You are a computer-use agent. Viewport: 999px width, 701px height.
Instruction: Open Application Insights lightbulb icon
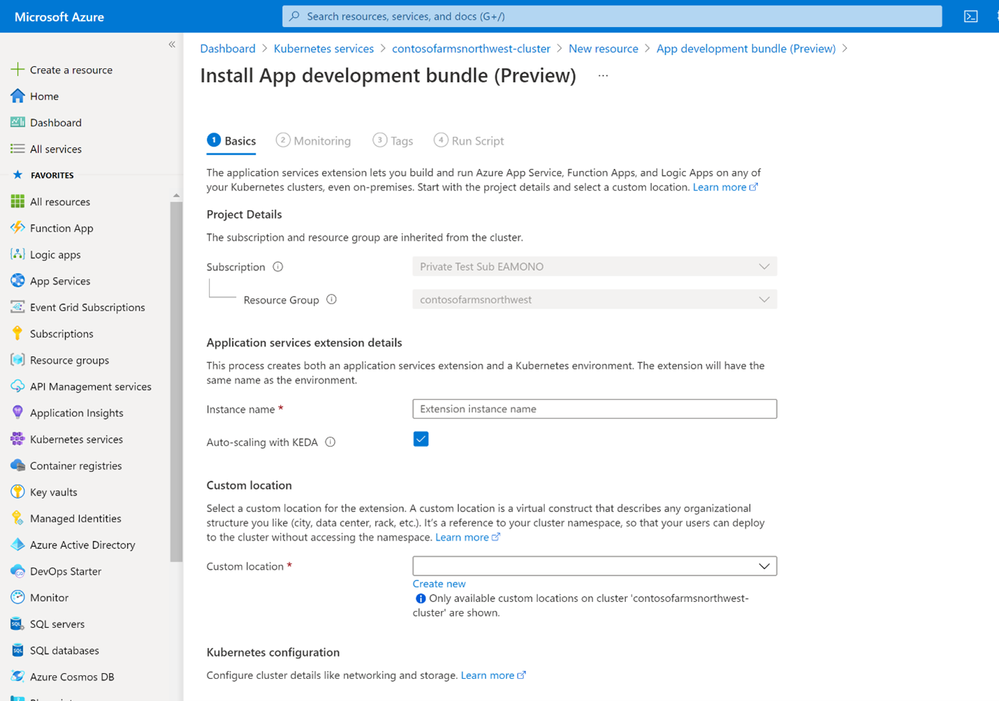coord(18,413)
